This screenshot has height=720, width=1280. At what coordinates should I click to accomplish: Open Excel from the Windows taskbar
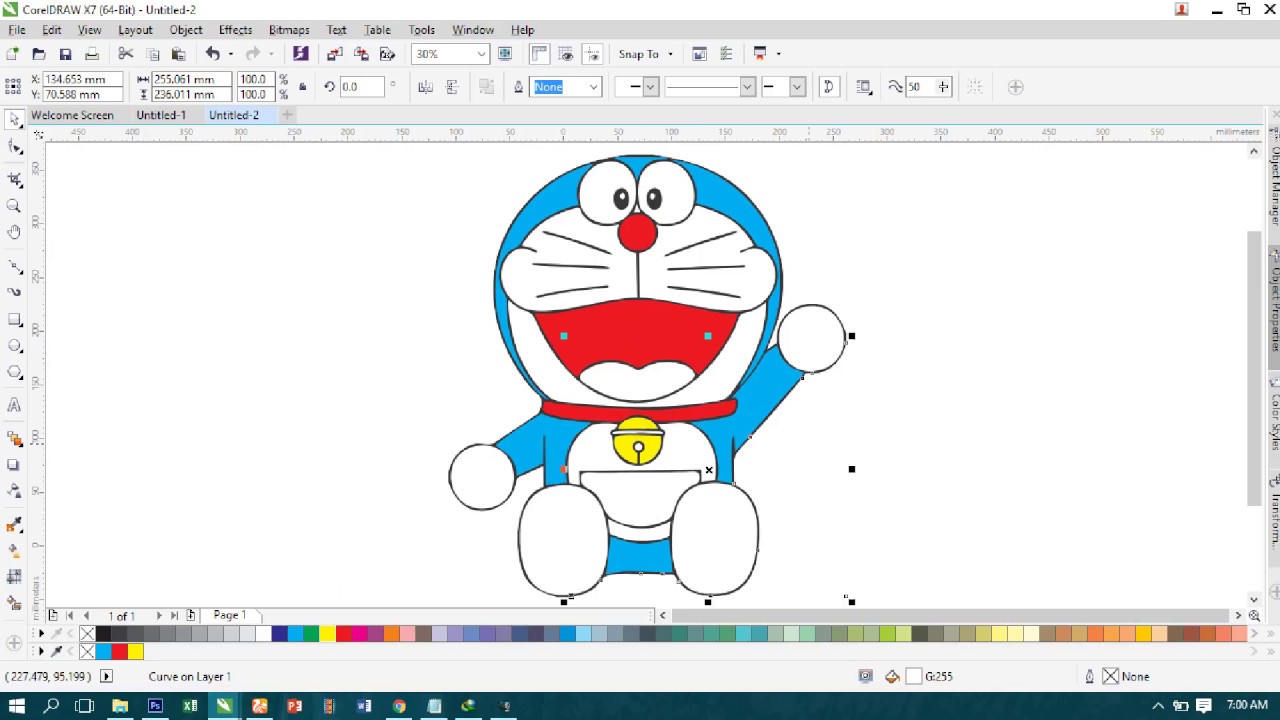(x=190, y=706)
